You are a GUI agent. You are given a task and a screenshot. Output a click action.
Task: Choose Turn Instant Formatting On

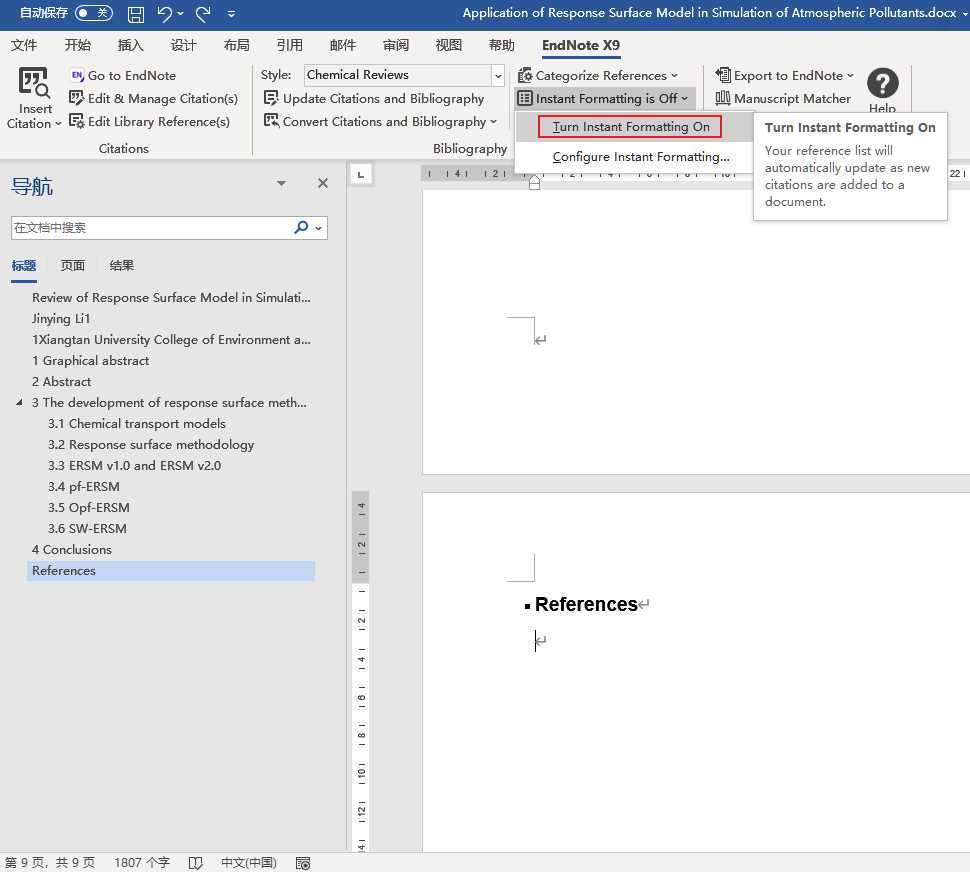pyautogui.click(x=630, y=127)
